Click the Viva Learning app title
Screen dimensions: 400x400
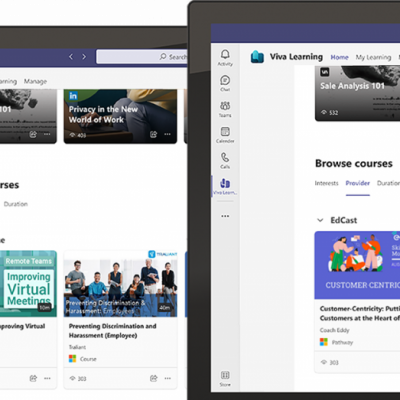coord(296,57)
